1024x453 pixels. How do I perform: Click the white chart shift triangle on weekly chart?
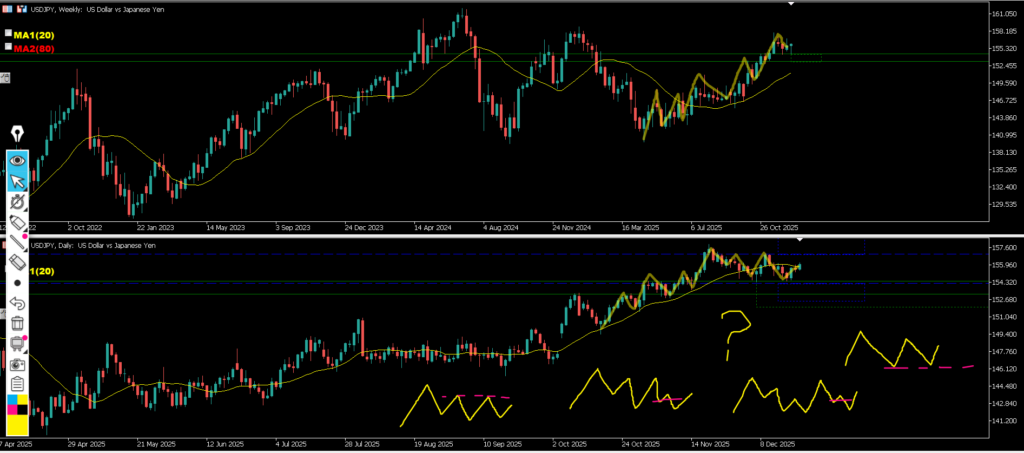coord(791,4)
